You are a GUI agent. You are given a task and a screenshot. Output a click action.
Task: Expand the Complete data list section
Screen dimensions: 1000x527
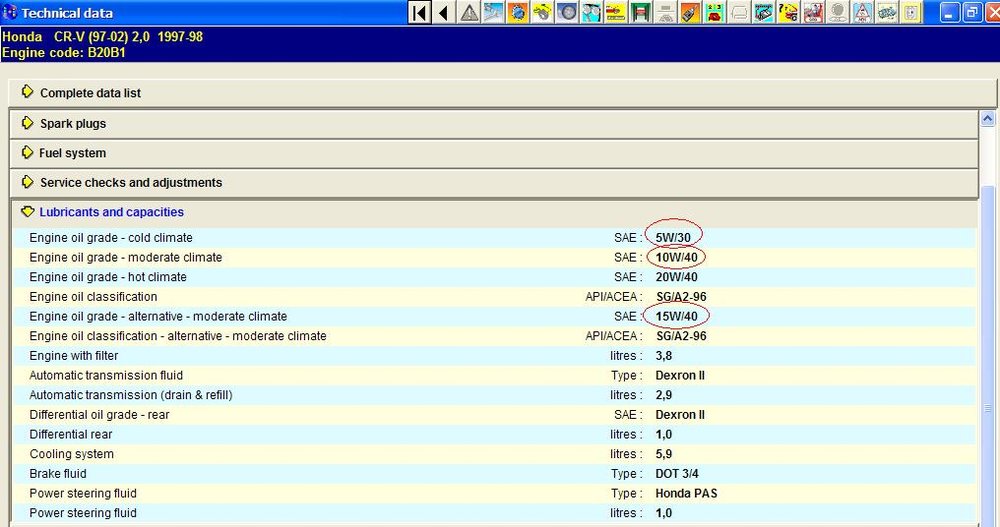[x=502, y=93]
